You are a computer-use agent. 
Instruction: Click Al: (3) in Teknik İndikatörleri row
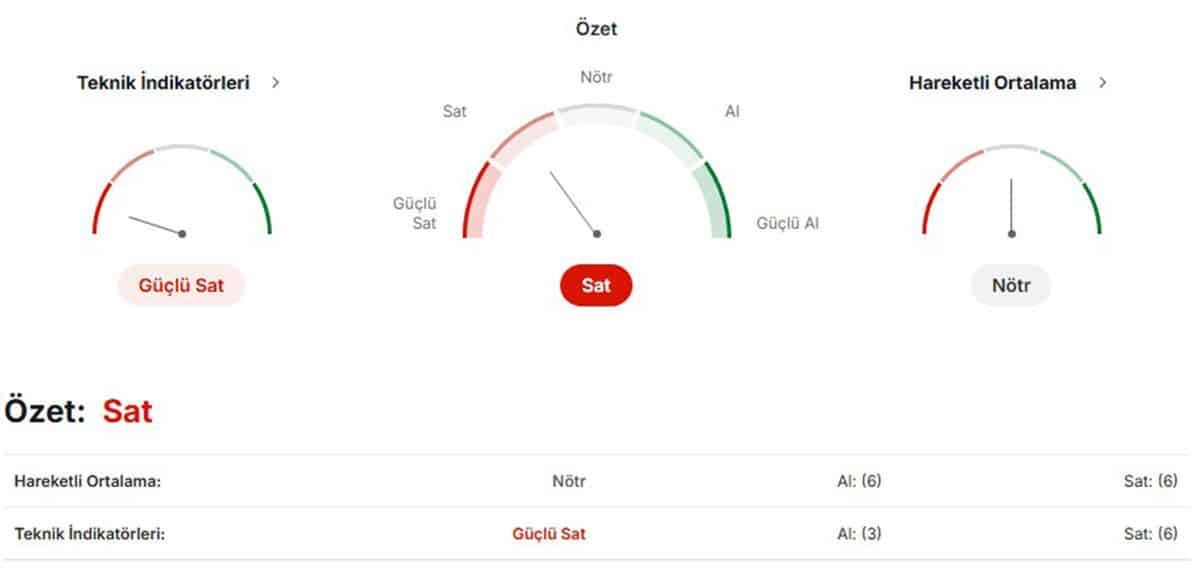859,534
